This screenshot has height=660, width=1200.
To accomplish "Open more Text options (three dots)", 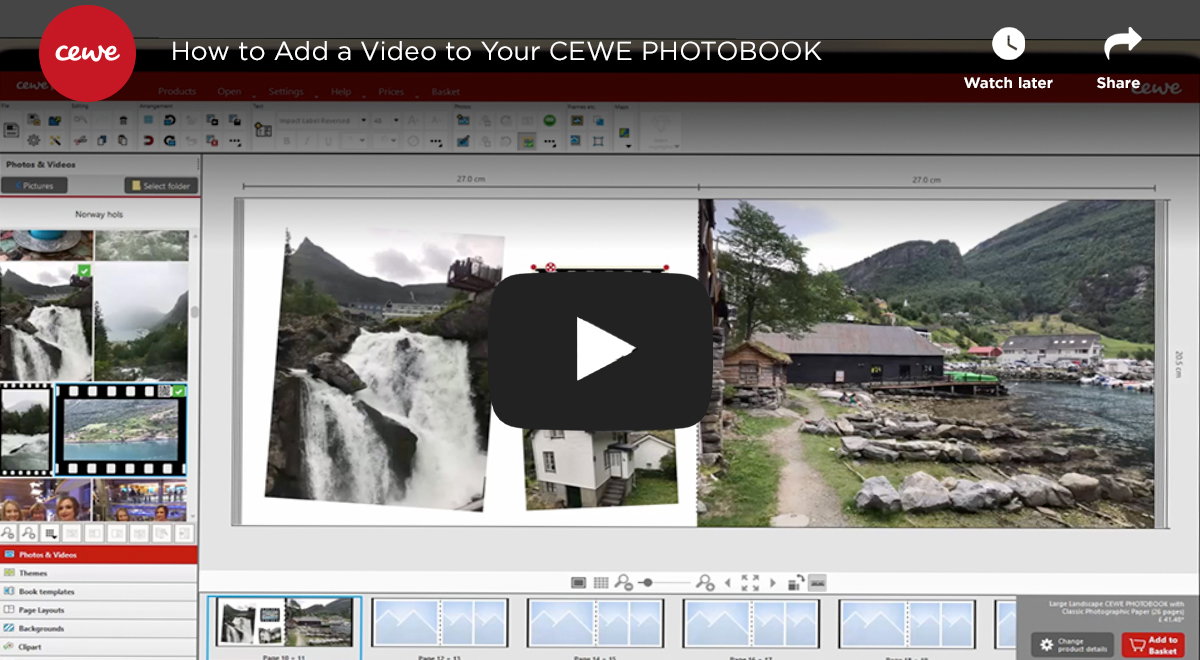I will pos(435,141).
